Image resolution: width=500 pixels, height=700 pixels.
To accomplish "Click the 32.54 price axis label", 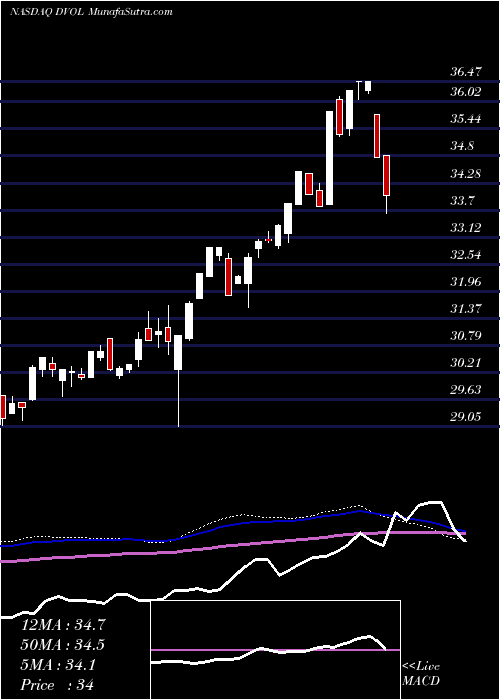I will [466, 254].
